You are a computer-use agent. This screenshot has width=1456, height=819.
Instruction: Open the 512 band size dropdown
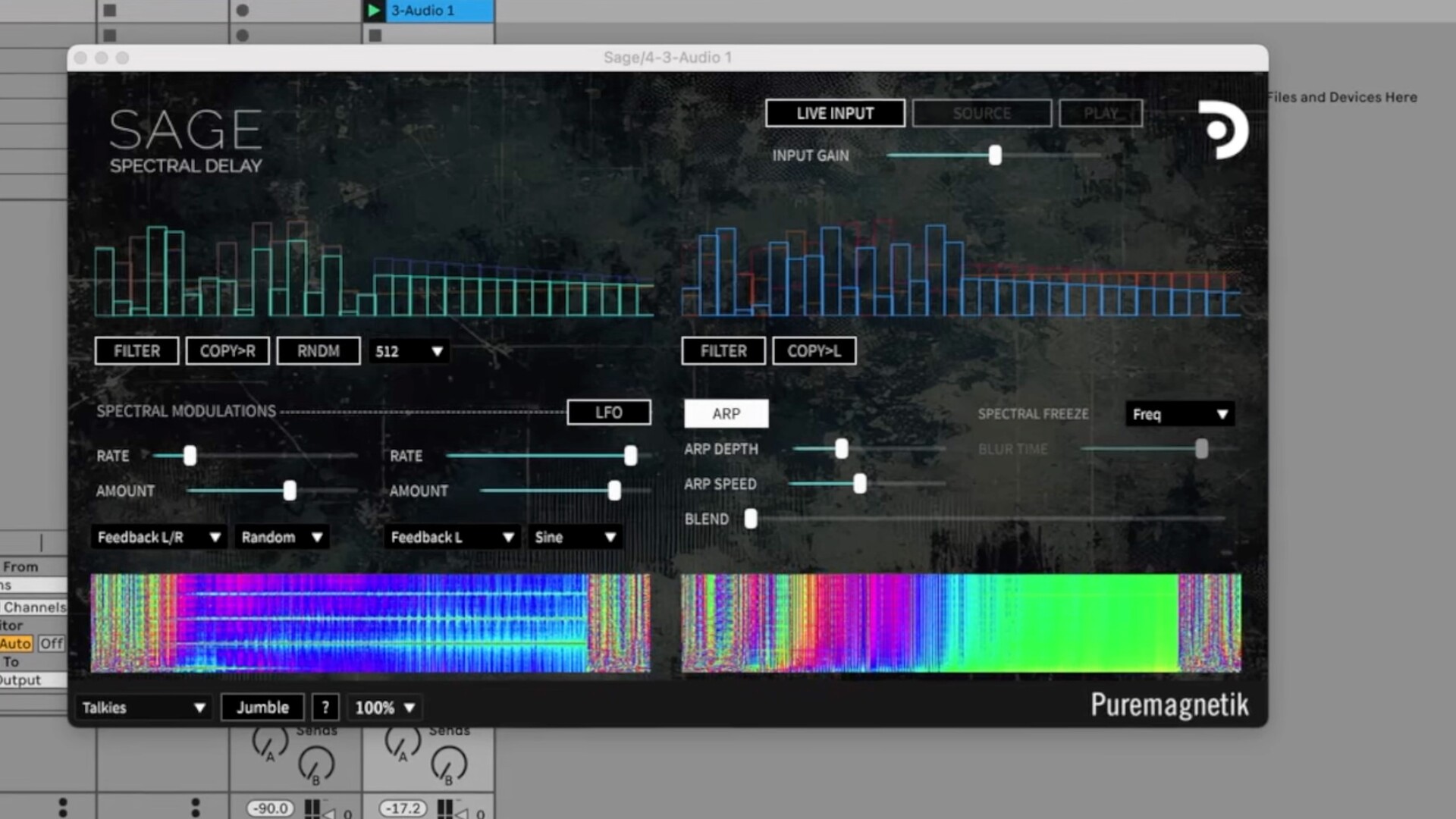click(x=409, y=351)
